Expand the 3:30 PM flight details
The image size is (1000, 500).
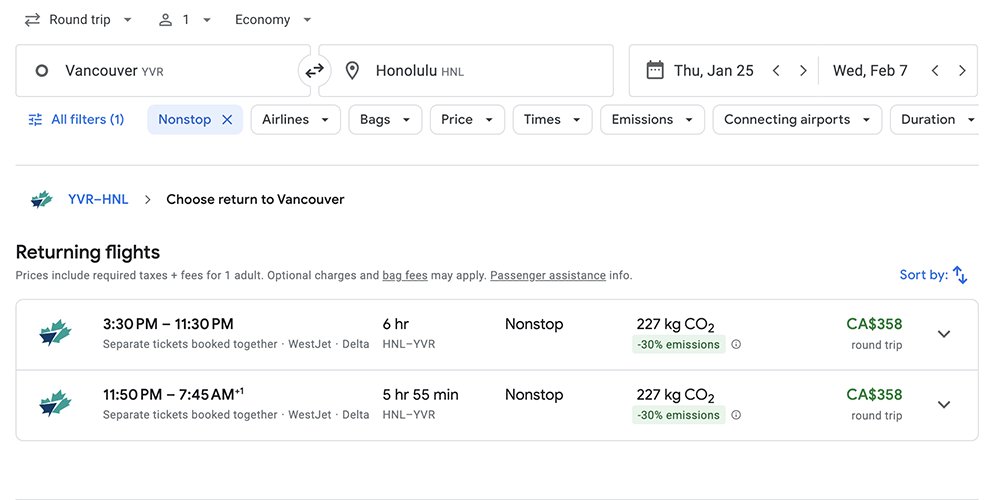[x=943, y=334]
